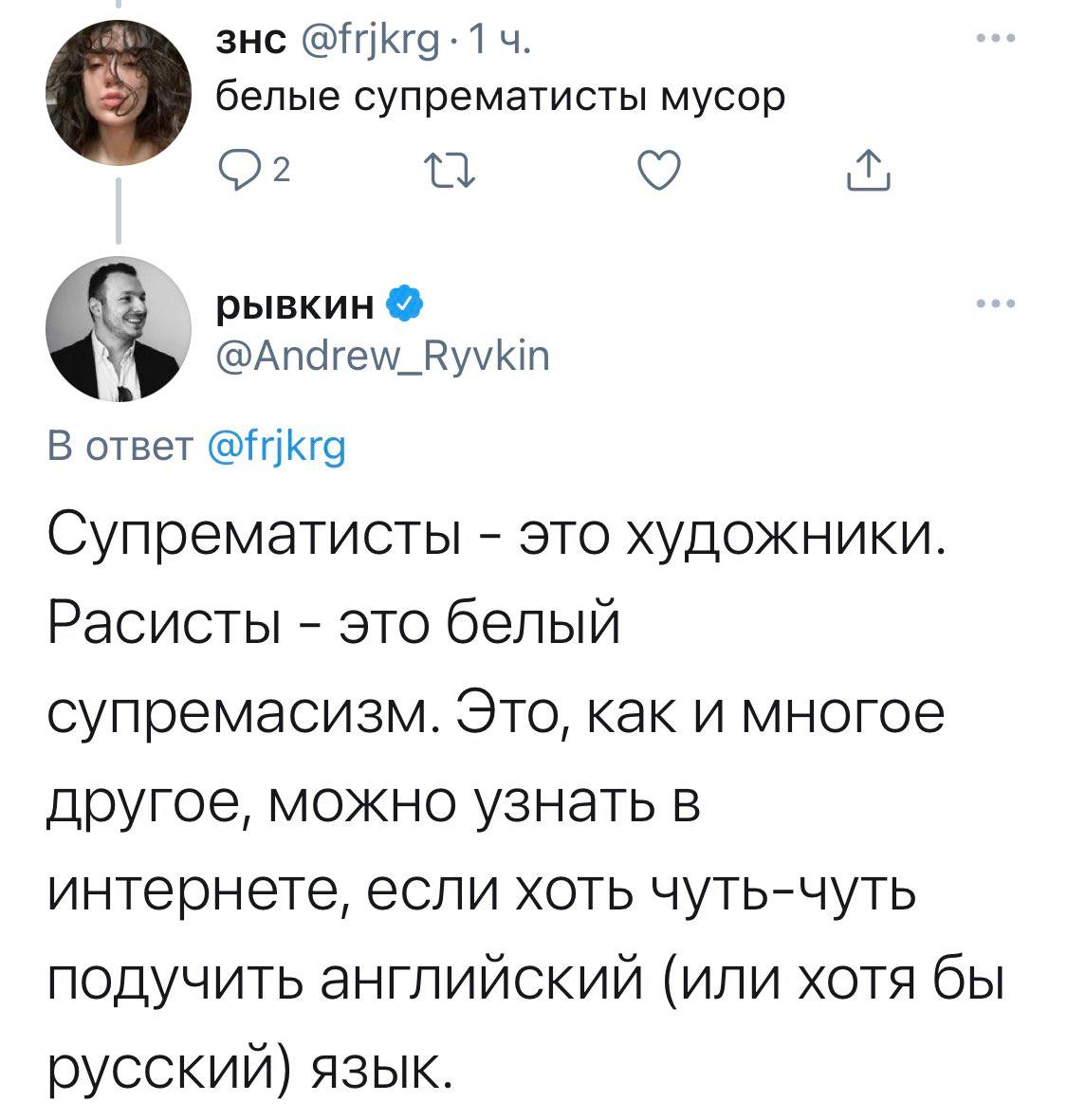Open рывкин's profile picture
This screenshot has width=1067, height=1120.
pos(119,328)
